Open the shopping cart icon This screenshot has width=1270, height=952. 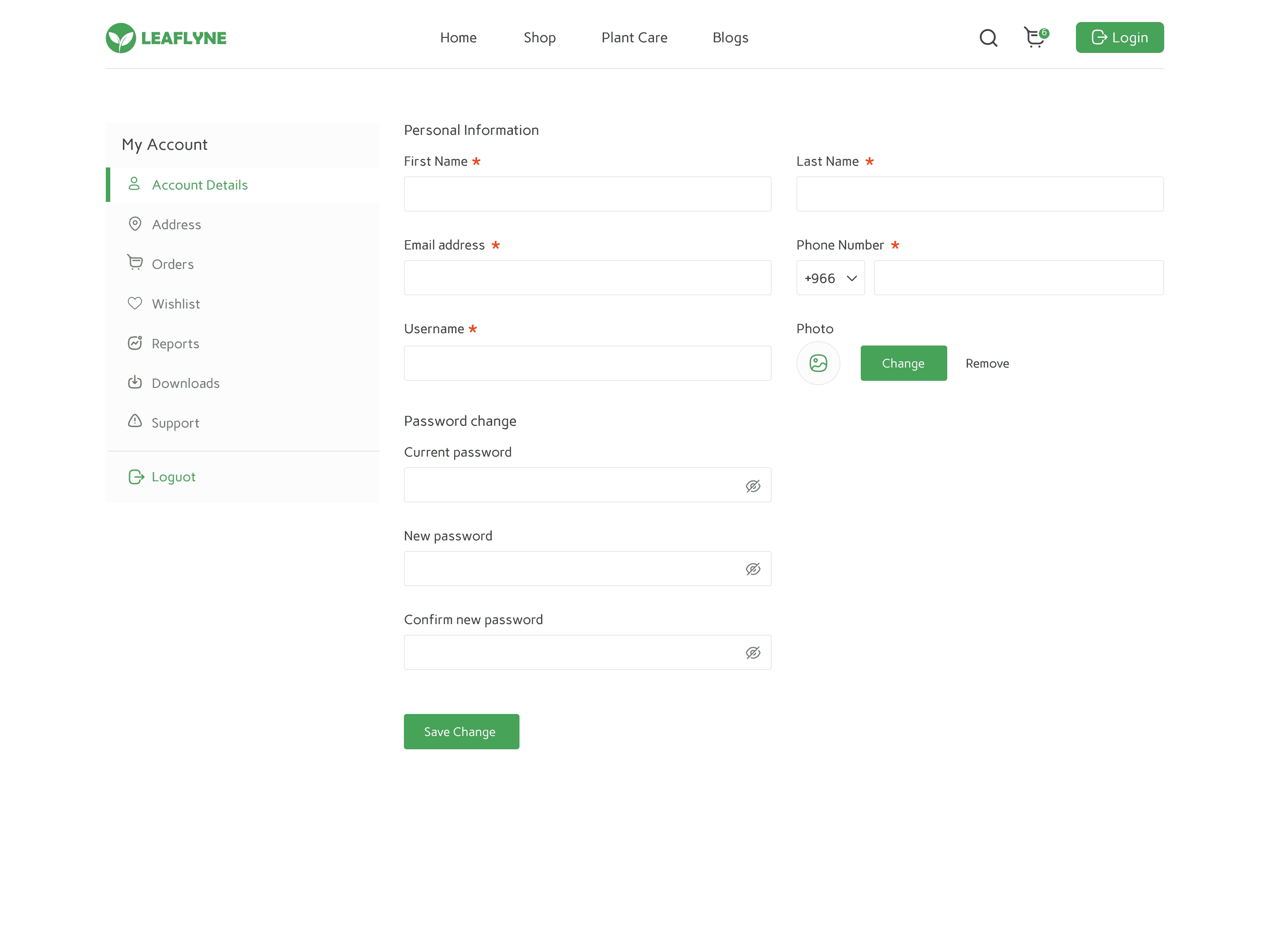click(x=1035, y=38)
